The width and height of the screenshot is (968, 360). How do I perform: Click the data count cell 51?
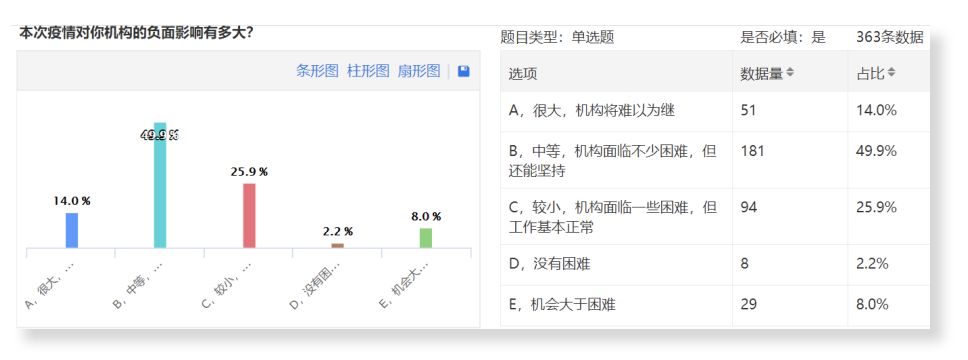(x=748, y=111)
